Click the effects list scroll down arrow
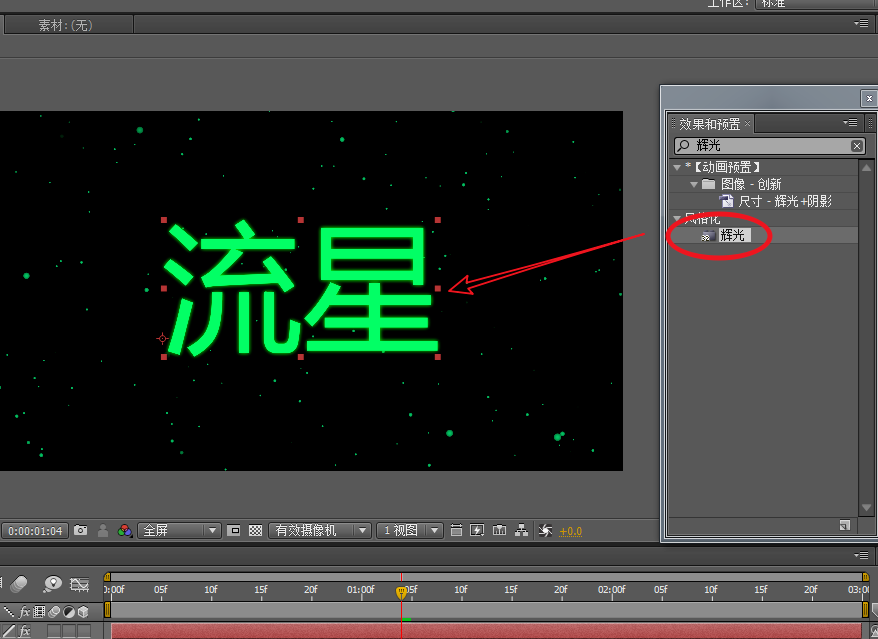This screenshot has width=878, height=639. tap(866, 508)
